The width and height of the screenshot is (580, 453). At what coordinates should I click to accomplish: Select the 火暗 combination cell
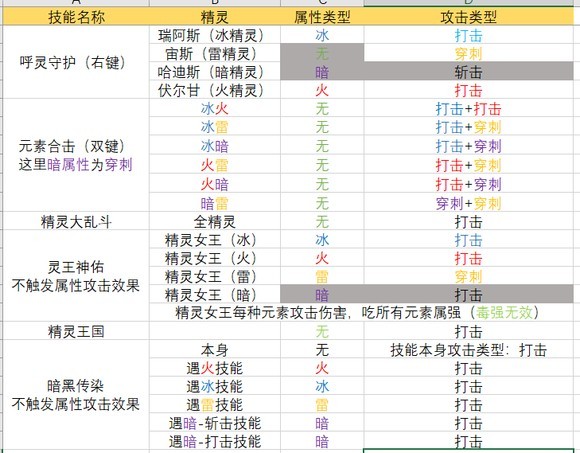click(215, 184)
